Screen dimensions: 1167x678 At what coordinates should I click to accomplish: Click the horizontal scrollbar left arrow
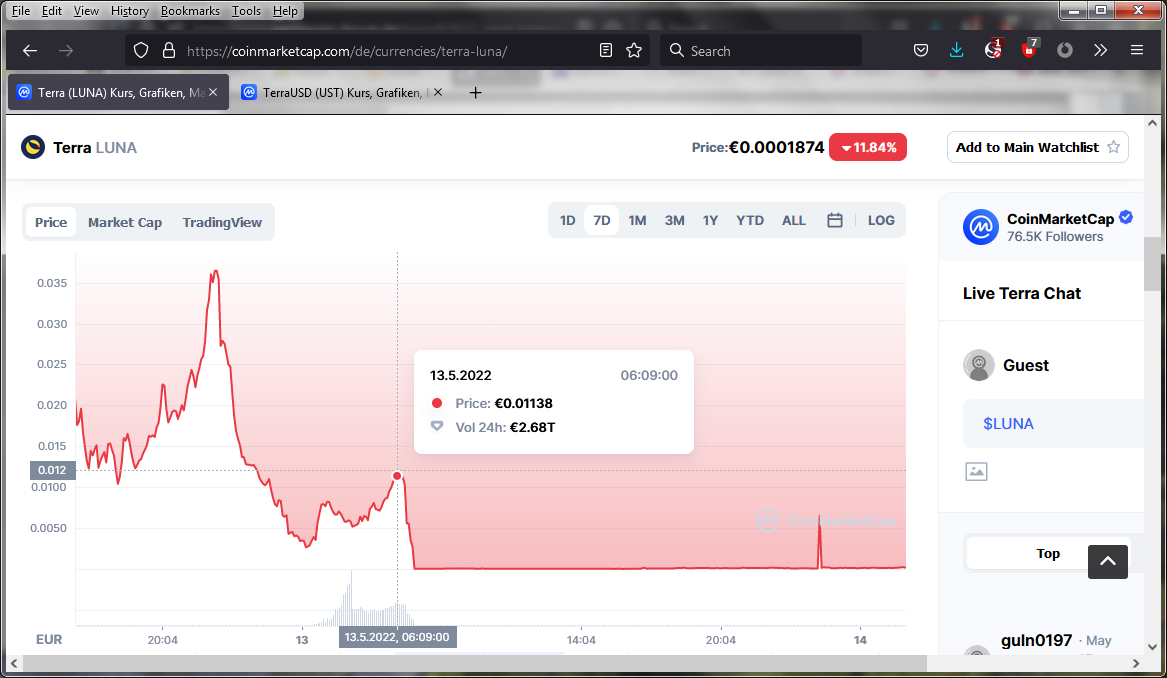coord(13,663)
